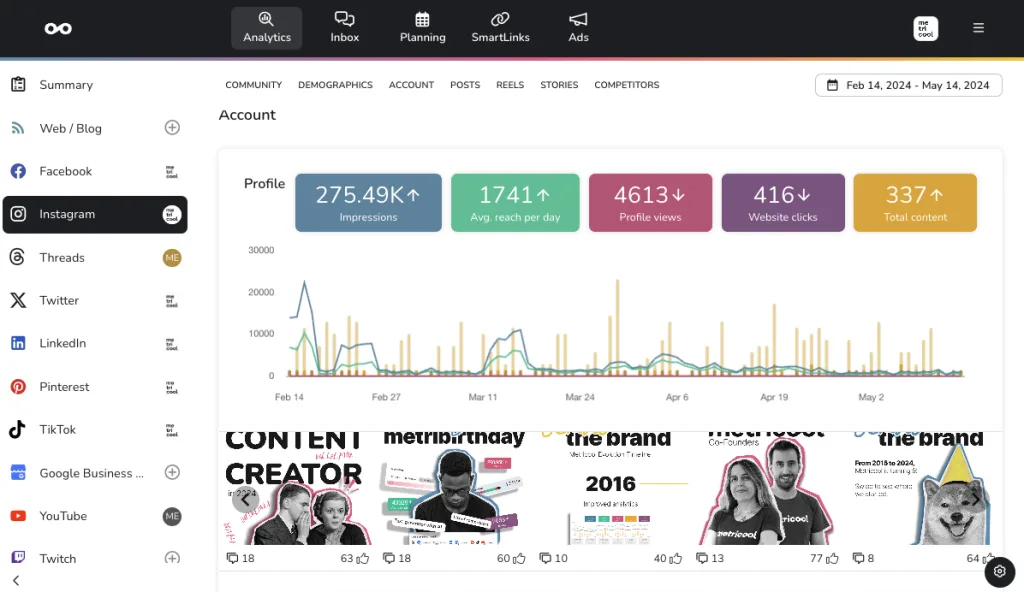Viewport: 1024px width, 592px height.
Task: Add a Web / Blog connection
Action: (172, 127)
